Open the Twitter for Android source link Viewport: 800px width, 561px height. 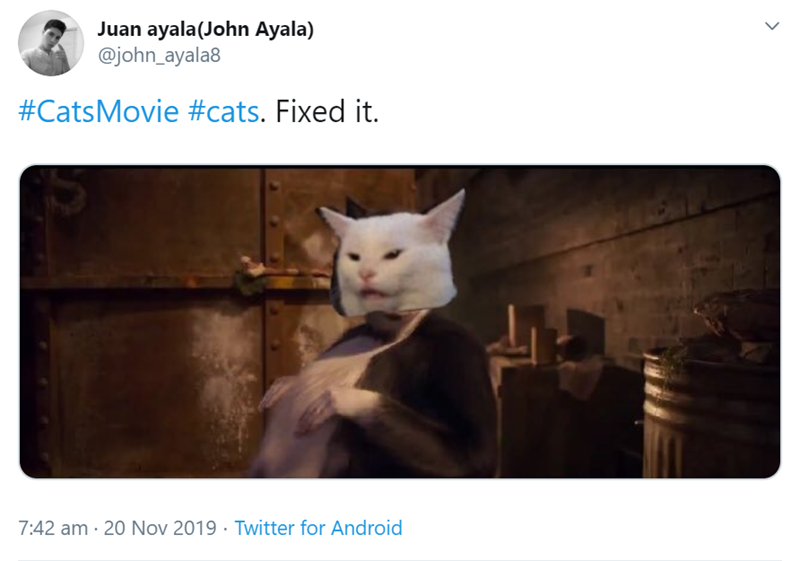pyautogui.click(x=318, y=528)
